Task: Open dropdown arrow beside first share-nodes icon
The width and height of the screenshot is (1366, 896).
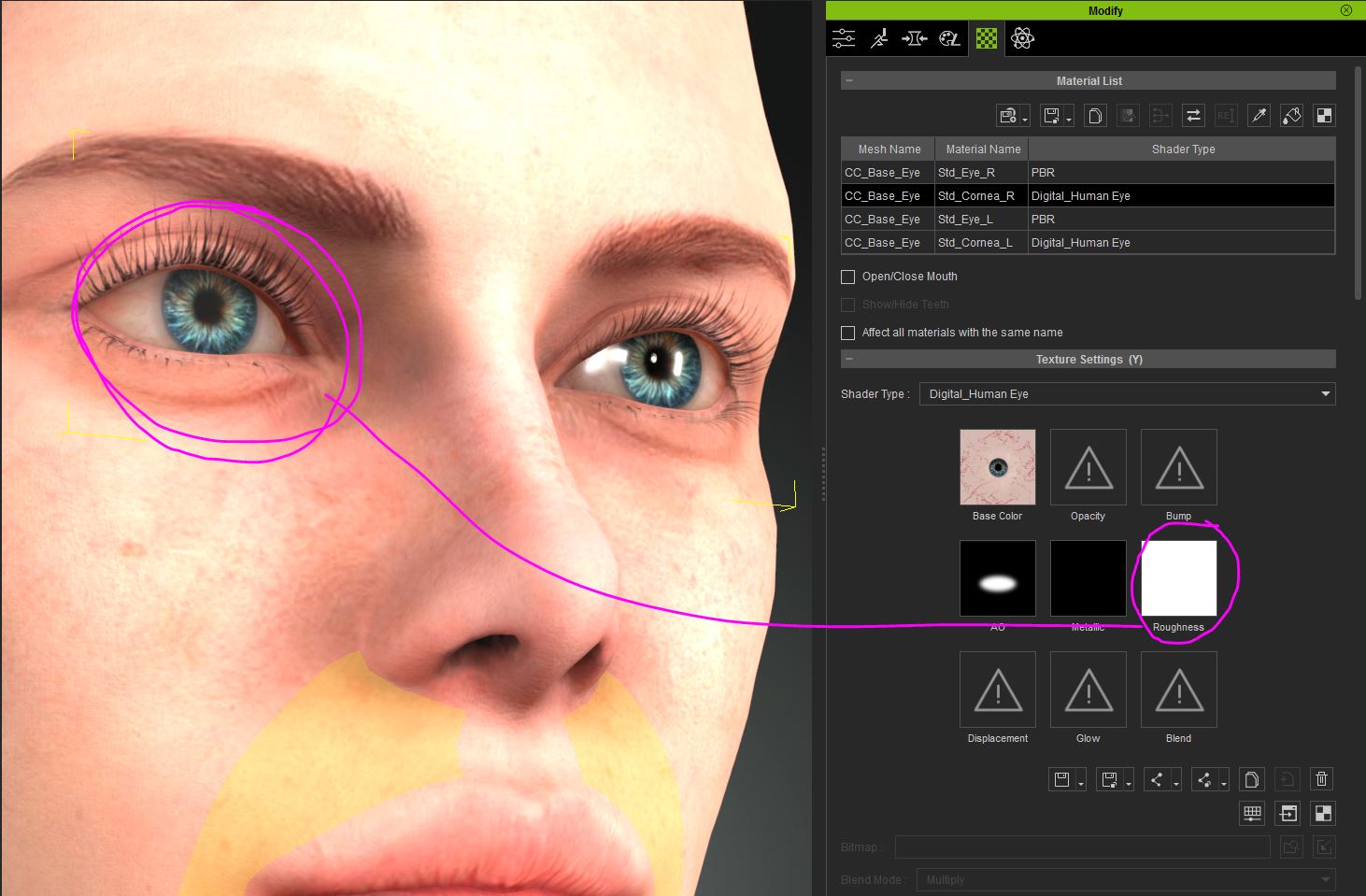Action: tap(1175, 783)
